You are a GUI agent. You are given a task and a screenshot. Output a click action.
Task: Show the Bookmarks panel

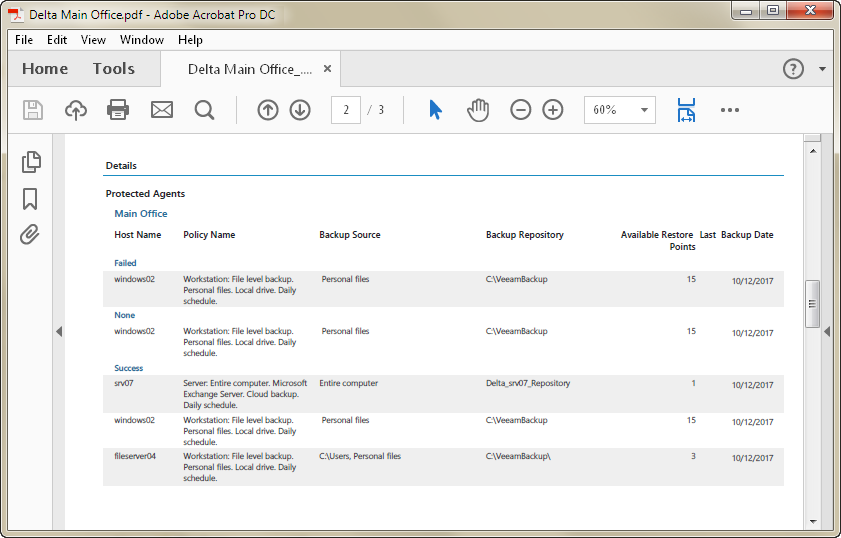pos(30,198)
